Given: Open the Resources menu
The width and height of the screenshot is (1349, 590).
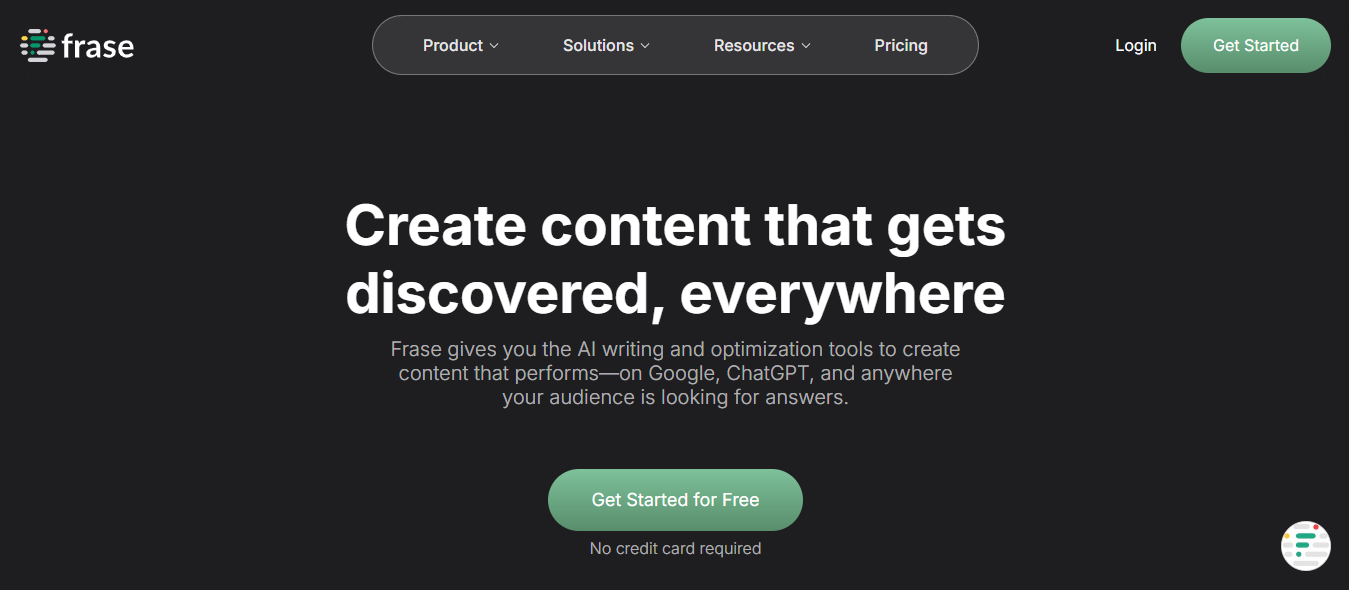Looking at the screenshot, I should tap(762, 46).
